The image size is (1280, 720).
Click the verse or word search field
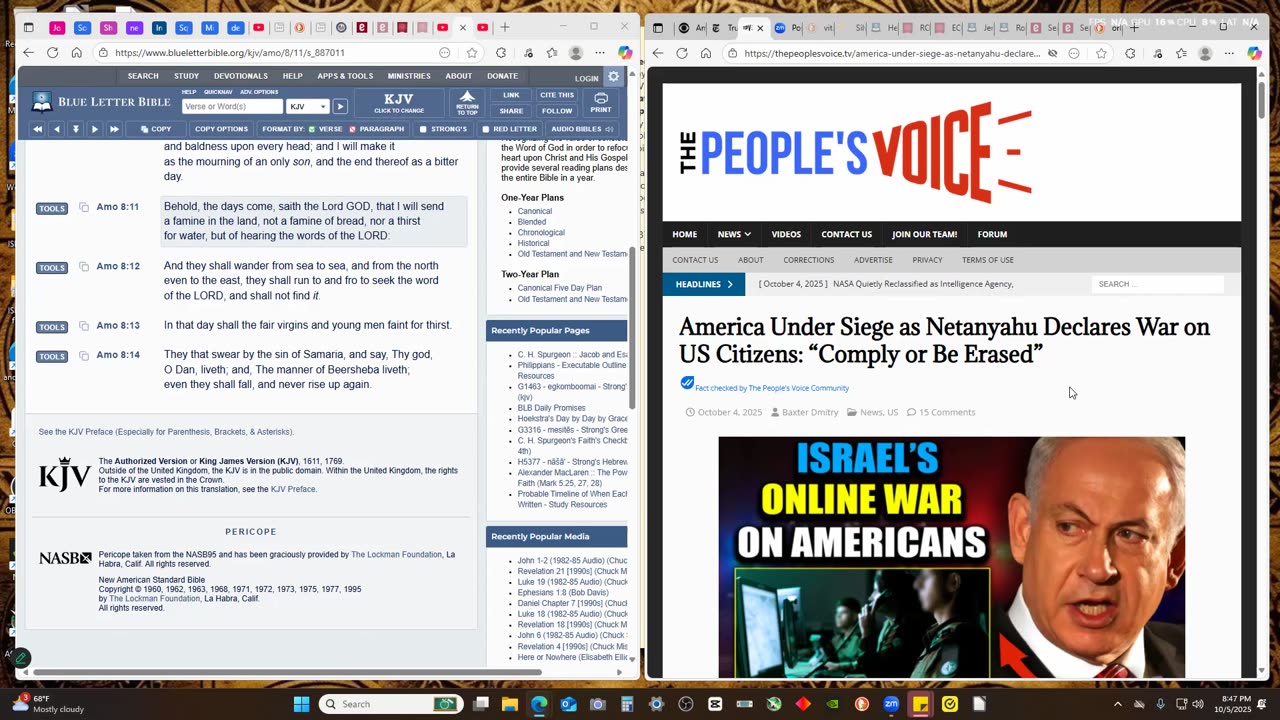coord(232,106)
